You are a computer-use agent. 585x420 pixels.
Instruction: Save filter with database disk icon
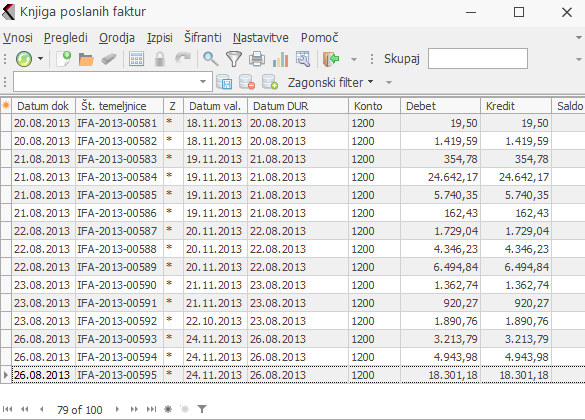pyautogui.click(x=224, y=82)
